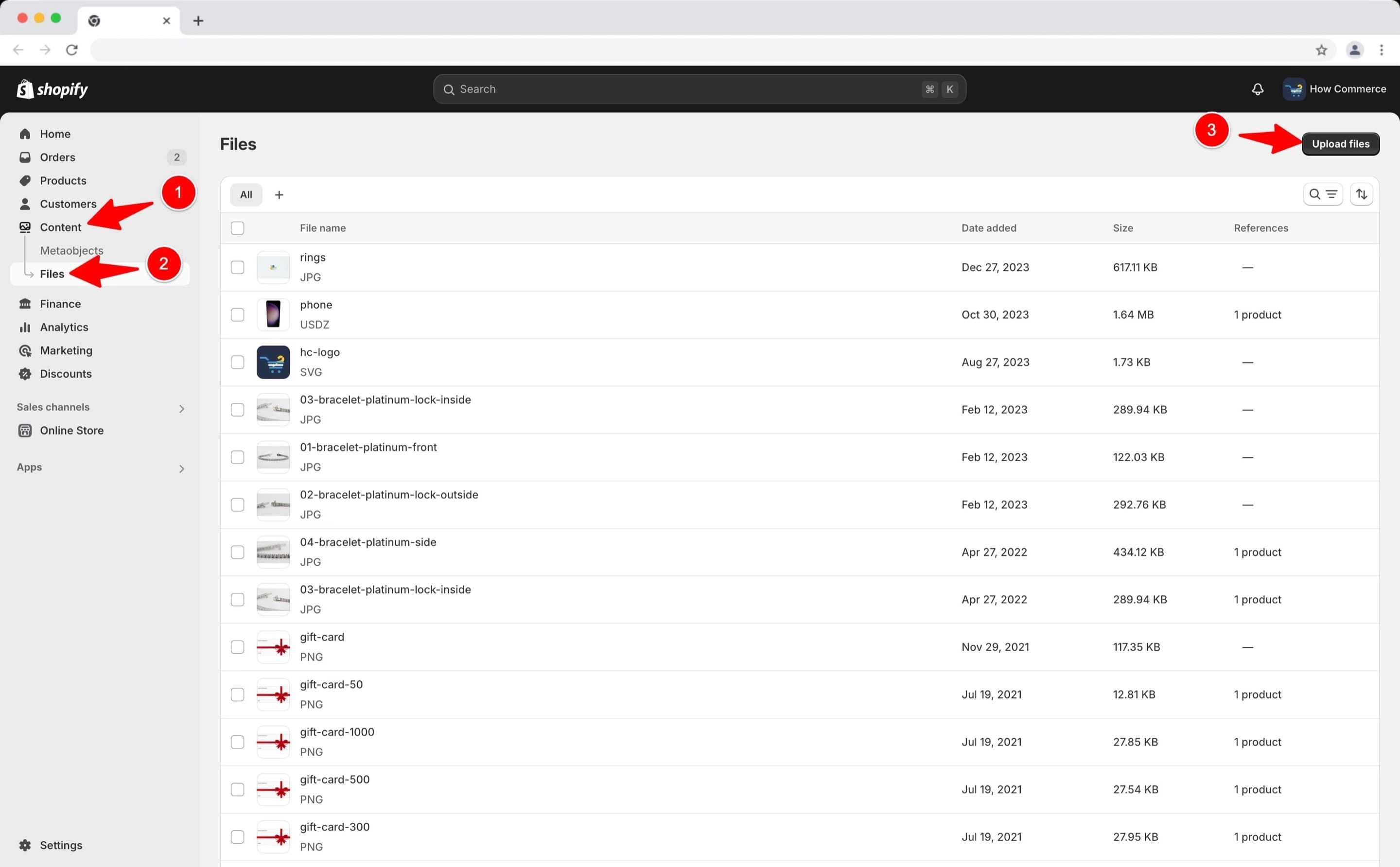1400x867 pixels.
Task: Open the notifications bell
Action: (x=1257, y=89)
